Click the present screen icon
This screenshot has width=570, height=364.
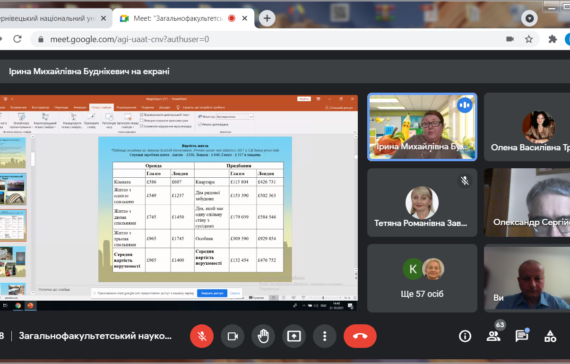[294, 336]
